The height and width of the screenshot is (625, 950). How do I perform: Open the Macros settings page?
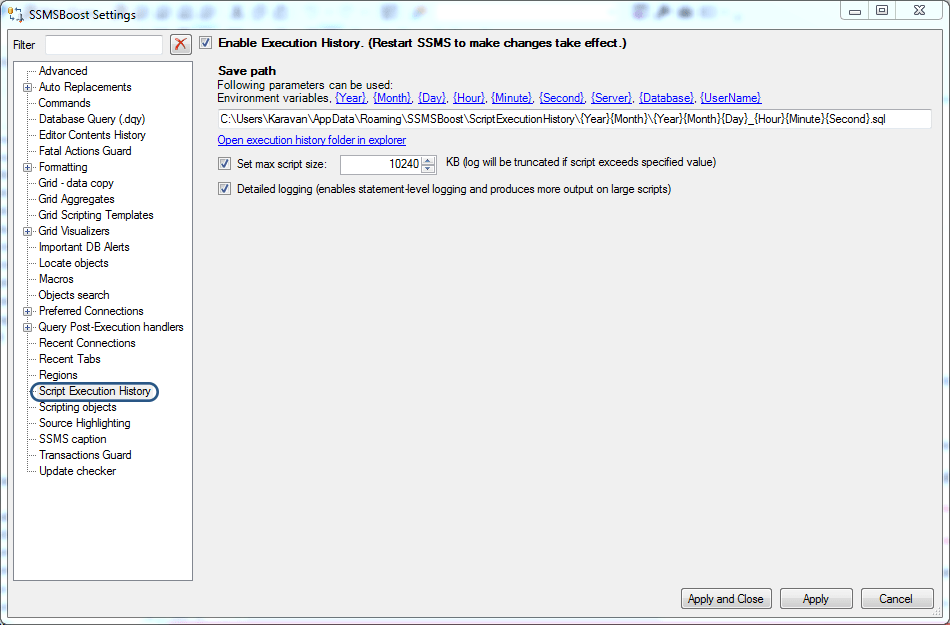click(x=56, y=279)
